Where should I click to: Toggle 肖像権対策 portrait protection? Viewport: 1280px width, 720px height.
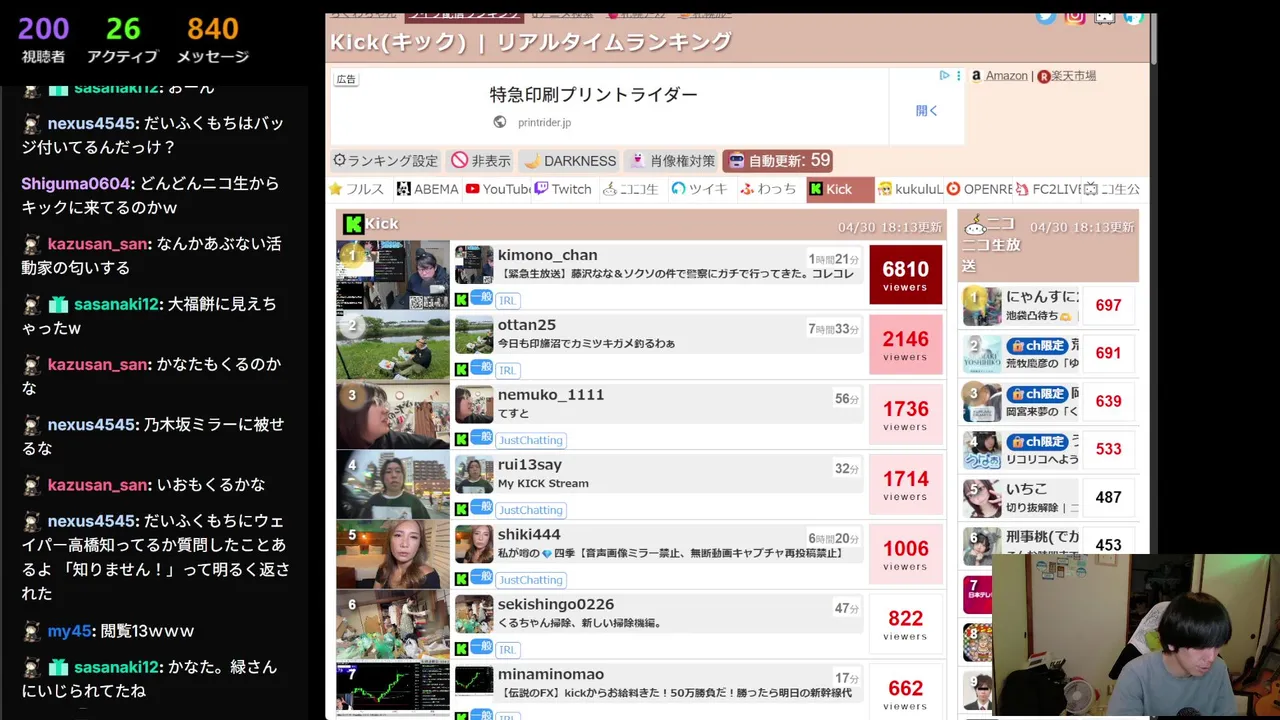pyautogui.click(x=671, y=160)
